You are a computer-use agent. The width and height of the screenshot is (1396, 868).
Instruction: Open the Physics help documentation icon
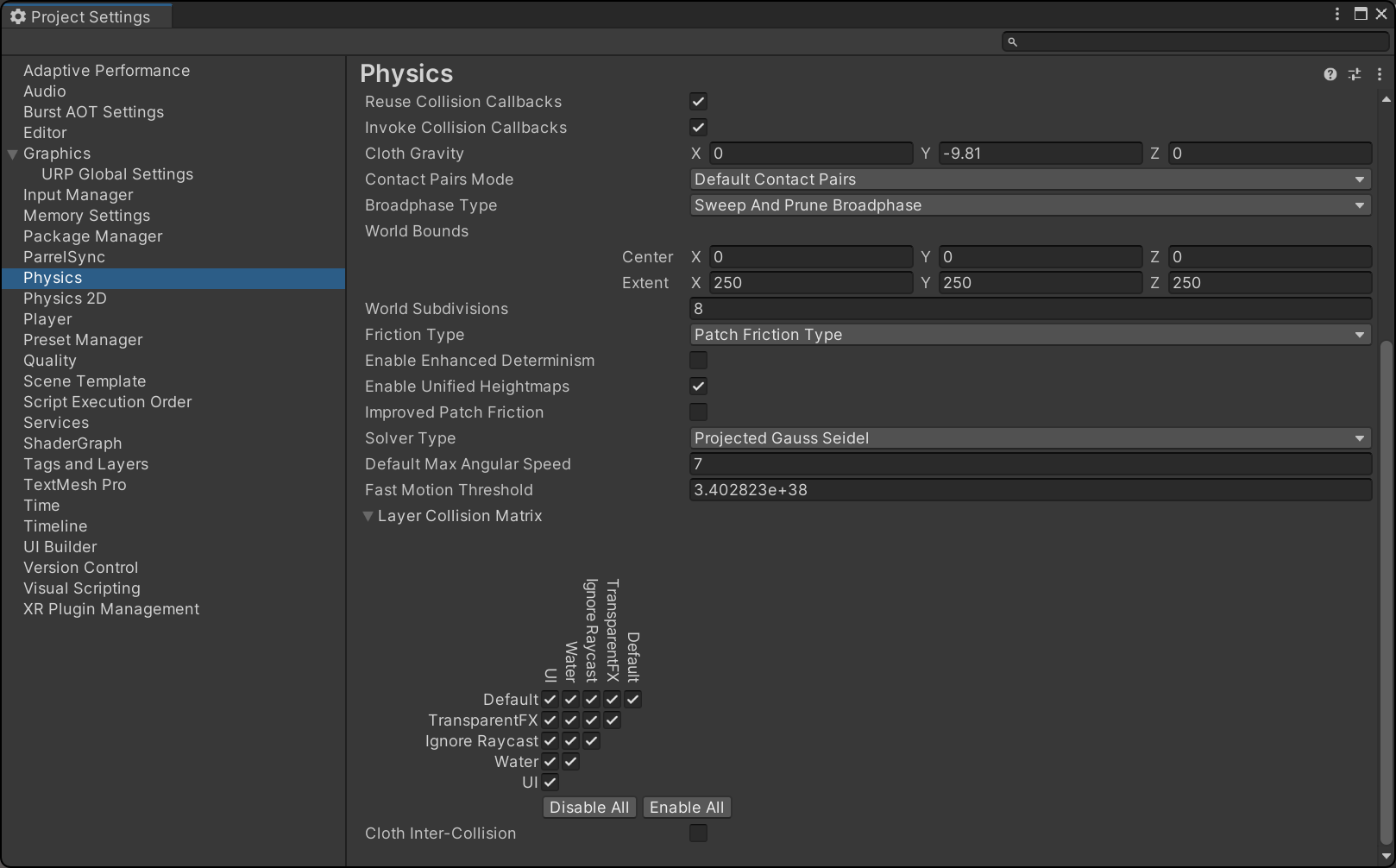pos(1330,74)
